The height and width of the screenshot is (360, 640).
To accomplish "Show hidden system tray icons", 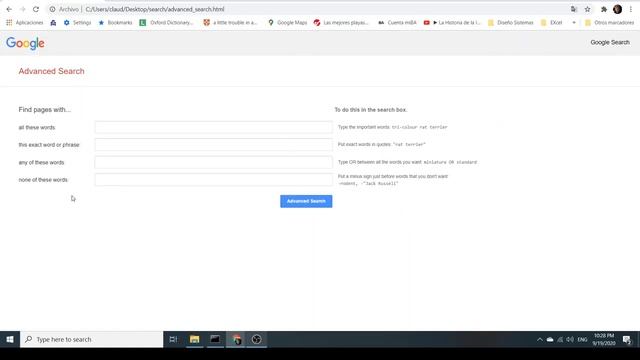I will 540,340.
